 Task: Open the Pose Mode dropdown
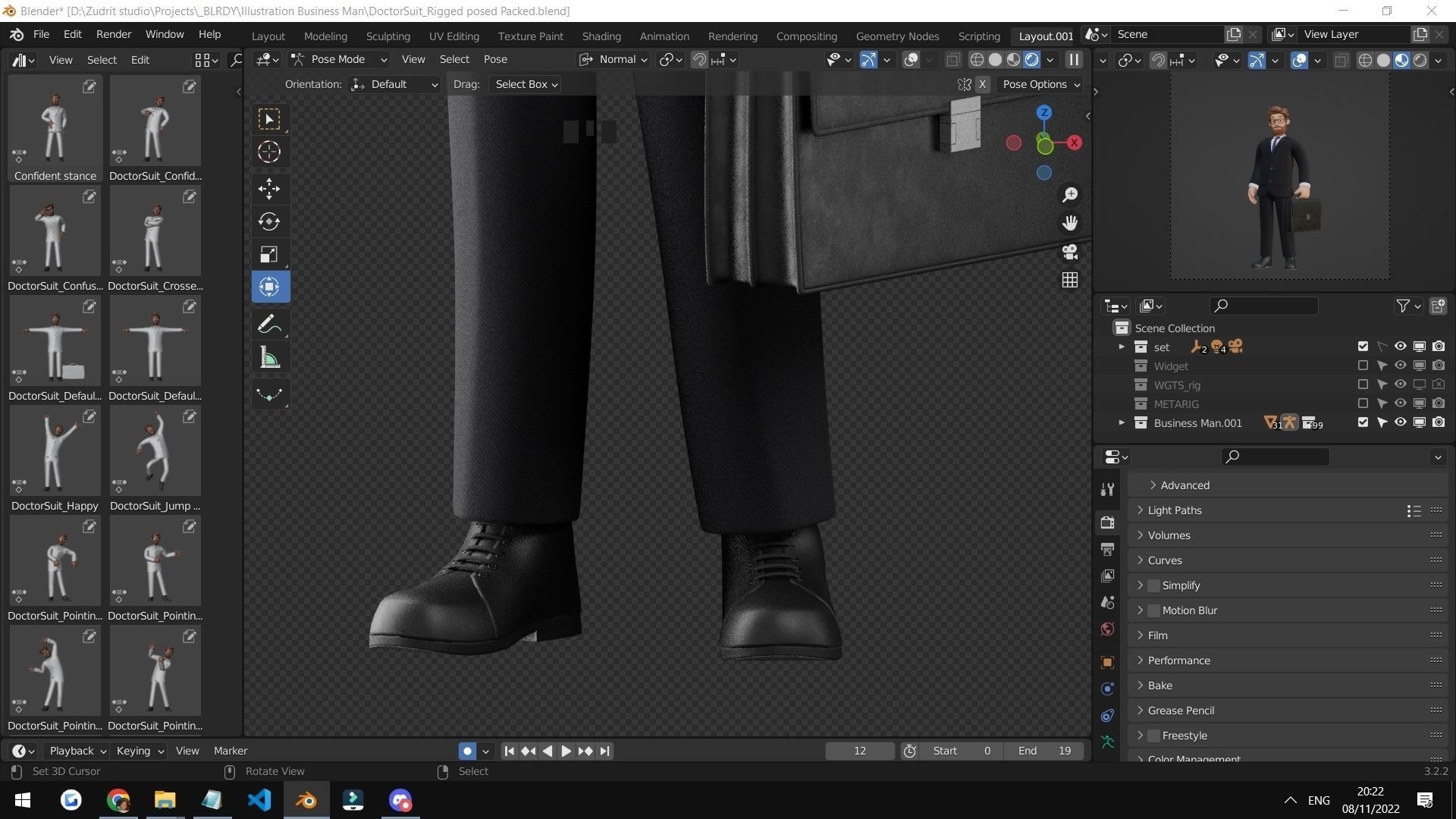339,59
